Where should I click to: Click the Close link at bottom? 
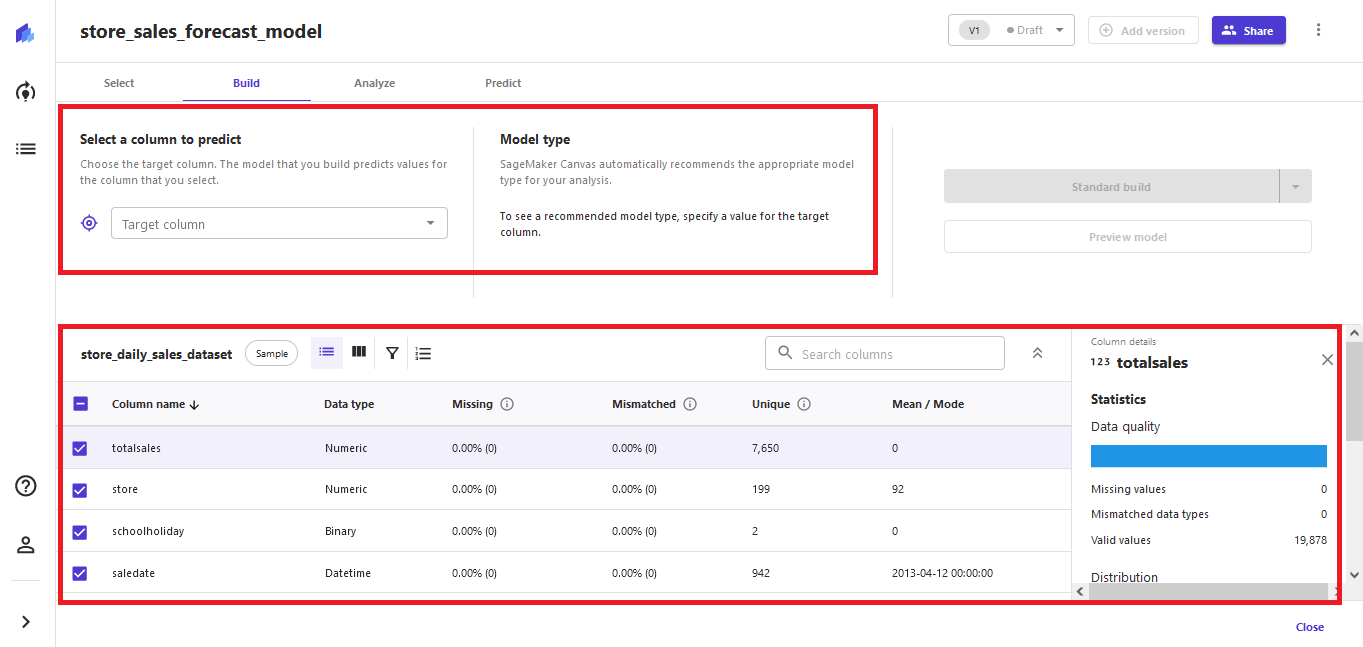[1309, 627]
